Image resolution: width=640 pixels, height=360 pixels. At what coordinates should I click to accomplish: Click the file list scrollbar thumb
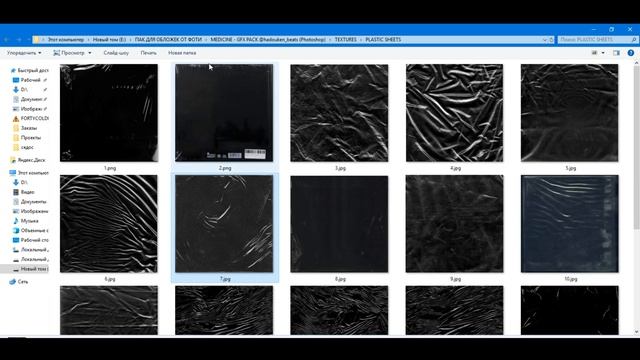coord(636,148)
